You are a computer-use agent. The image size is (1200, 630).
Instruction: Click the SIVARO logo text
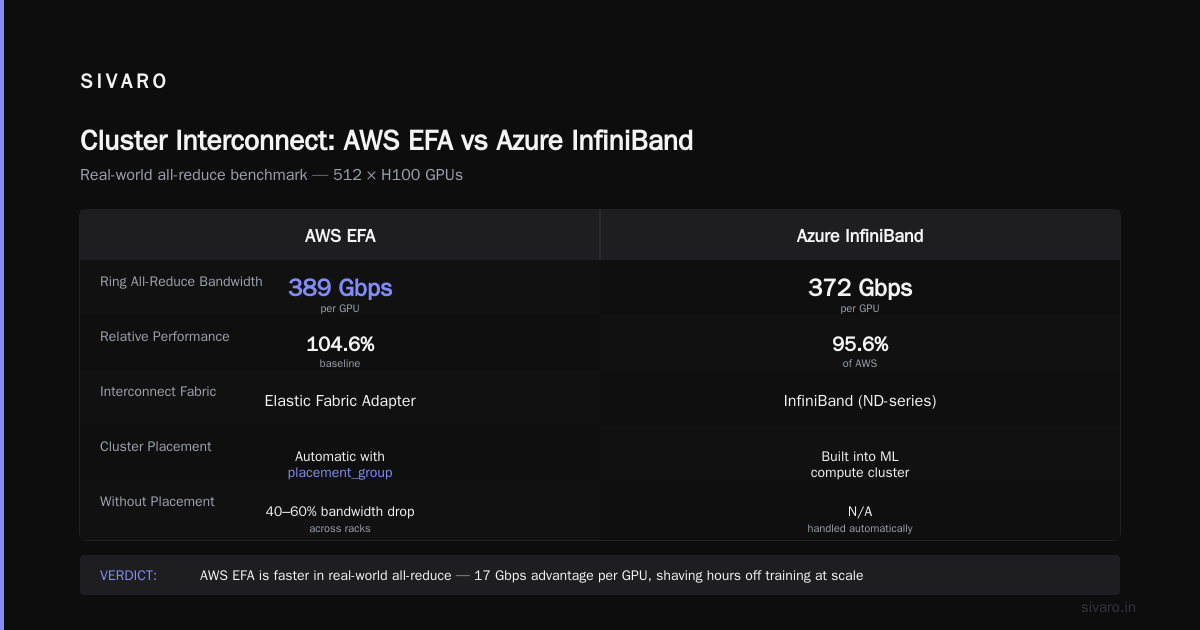124,82
